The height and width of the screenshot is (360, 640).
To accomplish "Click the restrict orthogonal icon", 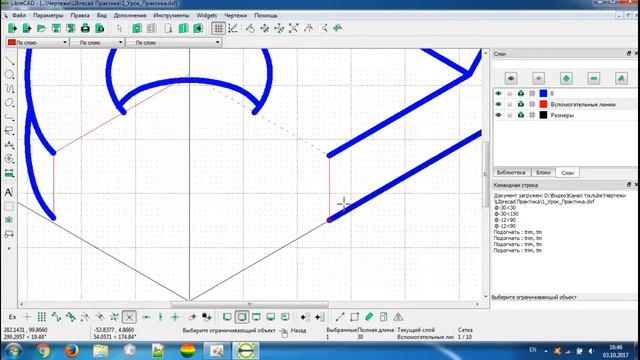I will [175, 317].
